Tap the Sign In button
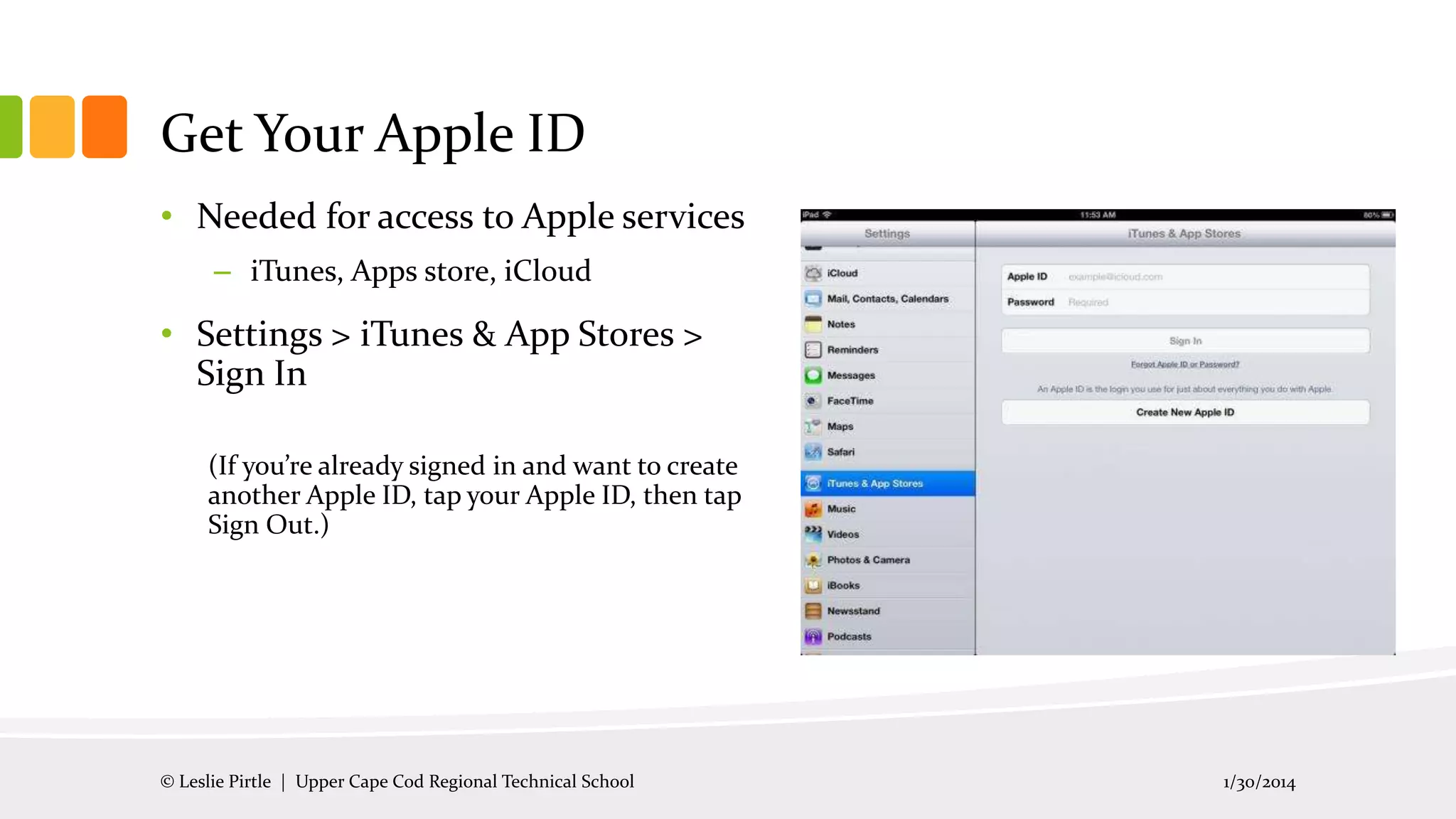Image resolution: width=1456 pixels, height=819 pixels. [x=1185, y=341]
